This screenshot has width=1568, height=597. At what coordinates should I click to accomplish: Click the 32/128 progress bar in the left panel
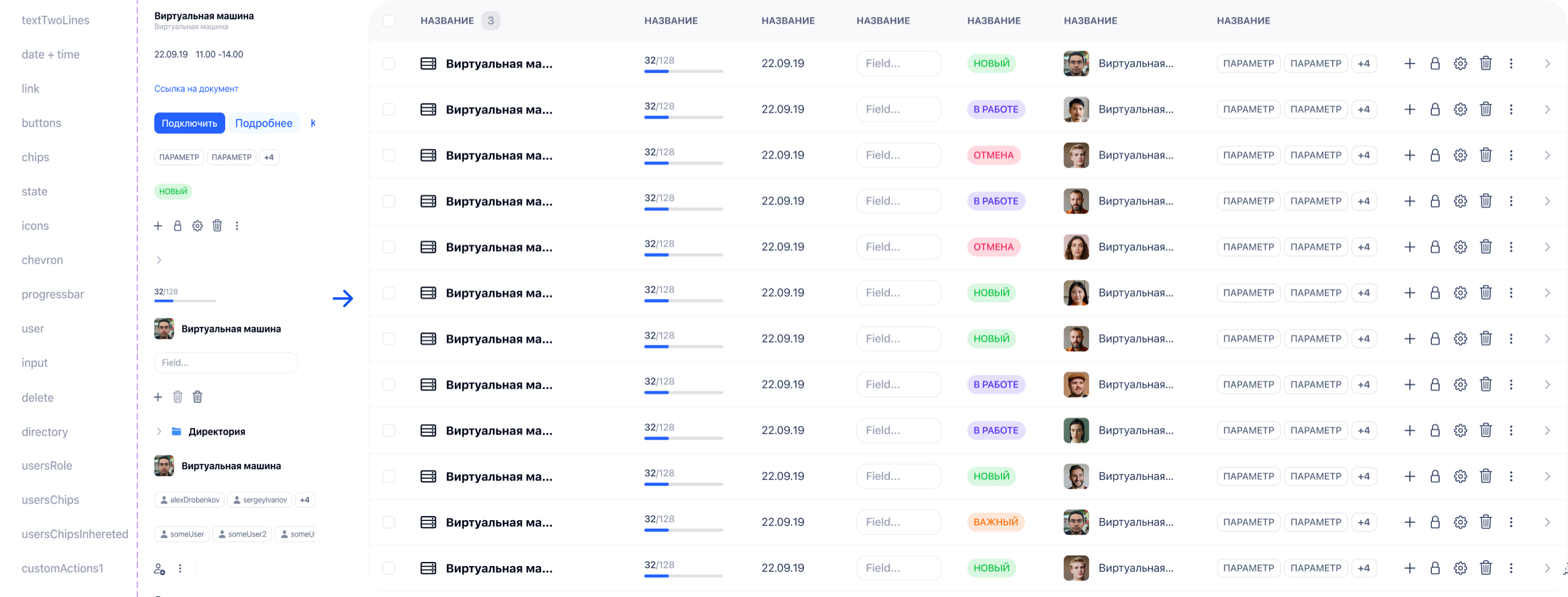[x=185, y=300]
